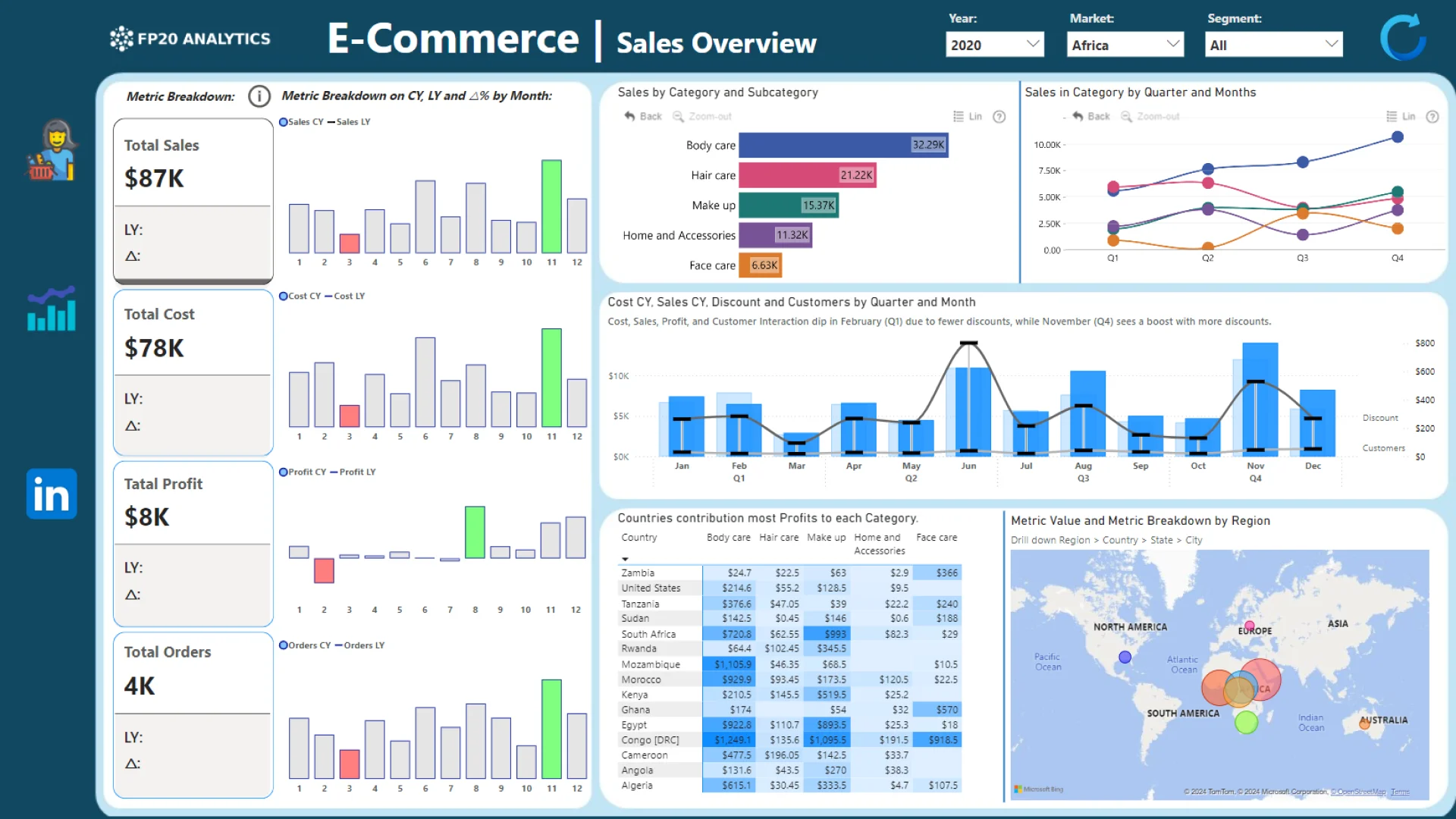The image size is (1456, 819).
Task: Click the Microsoft Bing logo on map
Action: coord(1039,789)
